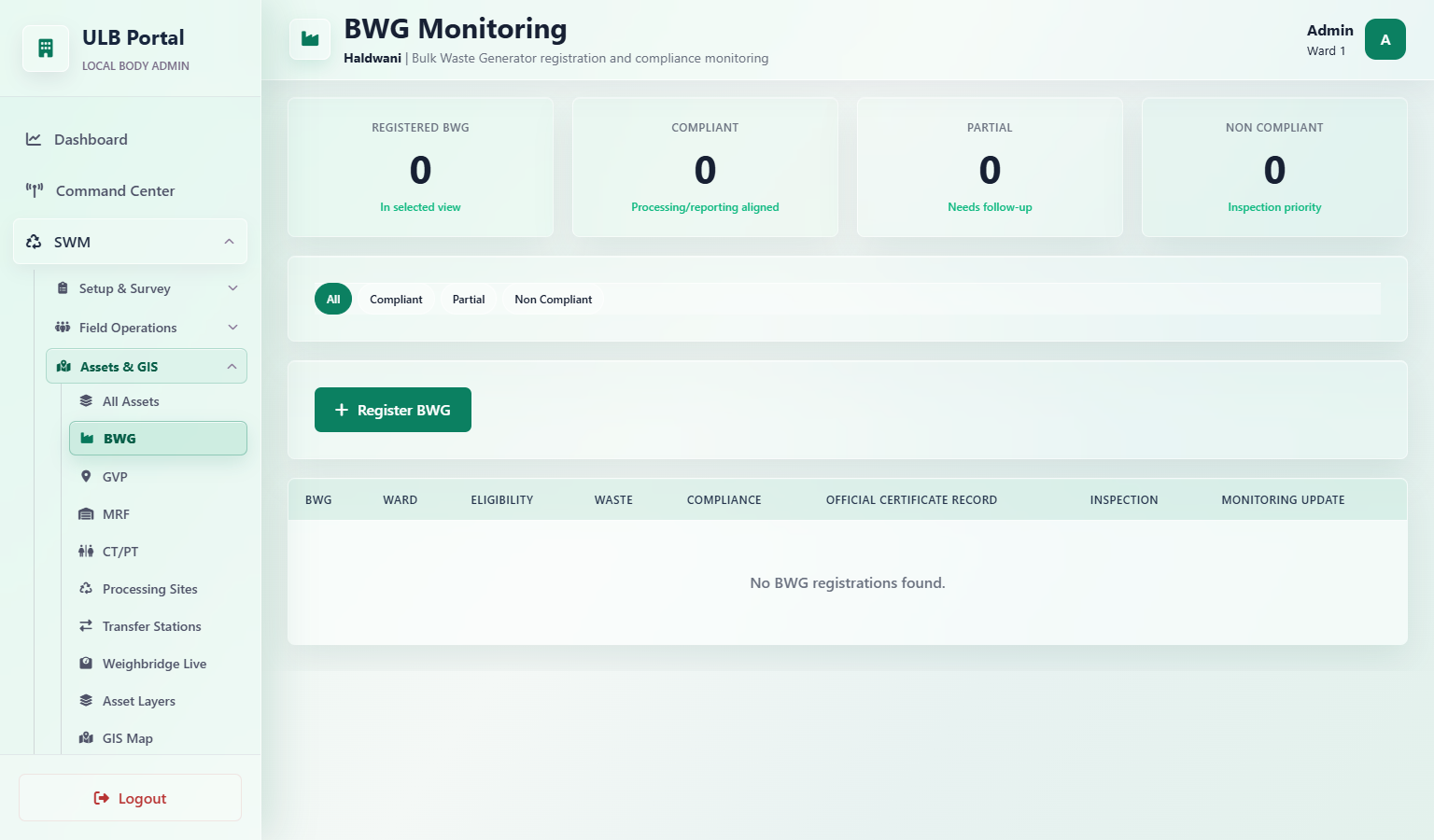1434x840 pixels.
Task: Click the admin avatar 'A' badge
Action: pos(1385,39)
